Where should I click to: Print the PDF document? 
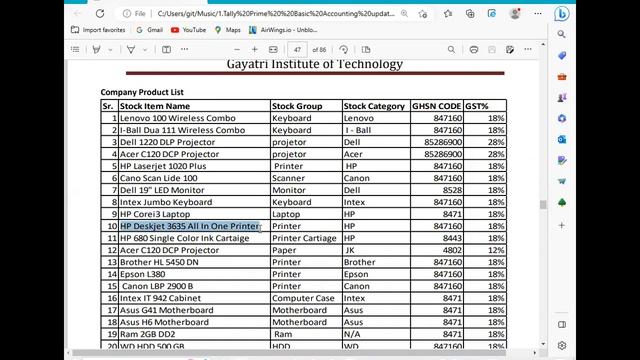coord(473,49)
